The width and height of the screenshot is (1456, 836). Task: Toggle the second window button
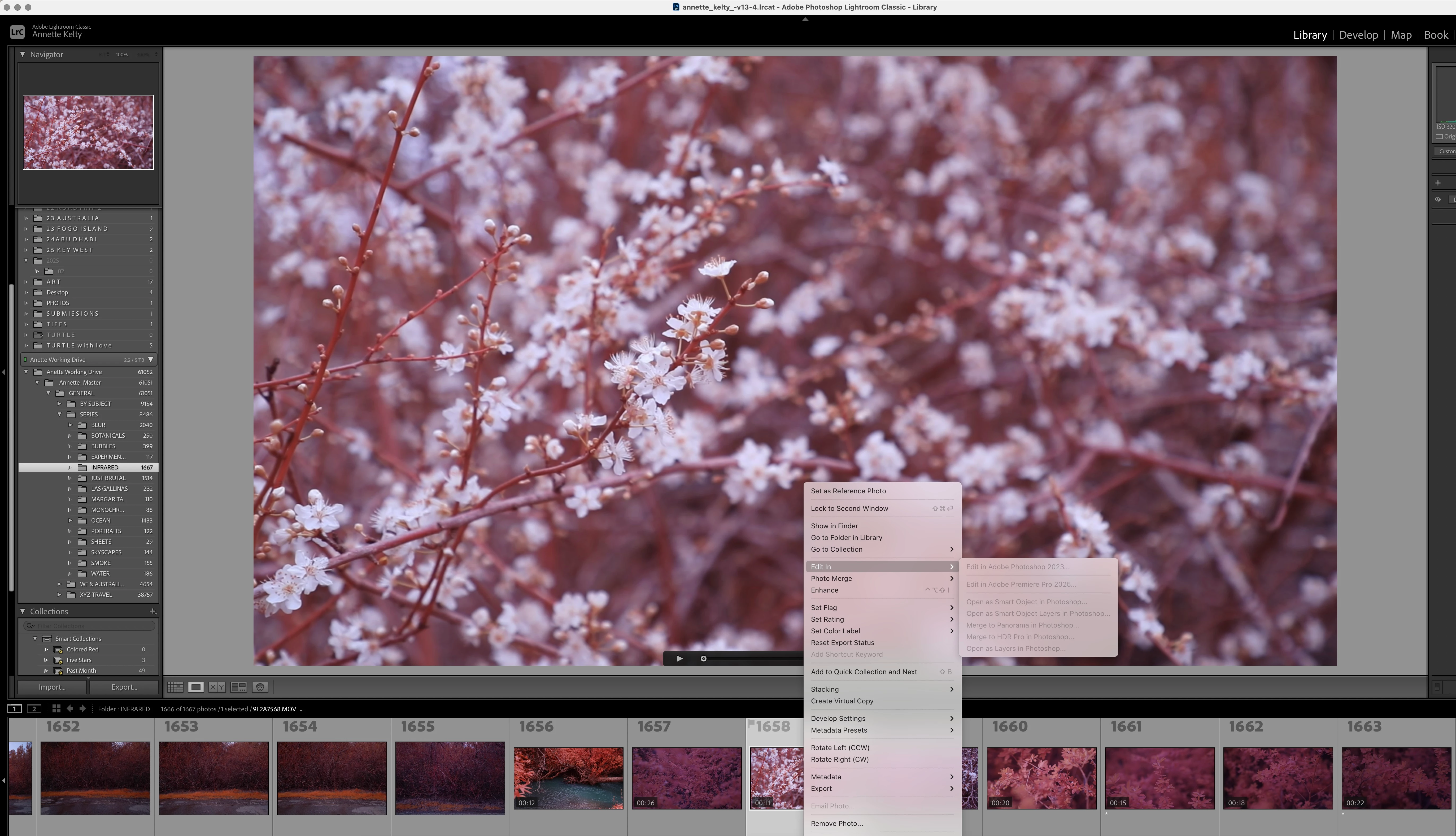pos(34,708)
